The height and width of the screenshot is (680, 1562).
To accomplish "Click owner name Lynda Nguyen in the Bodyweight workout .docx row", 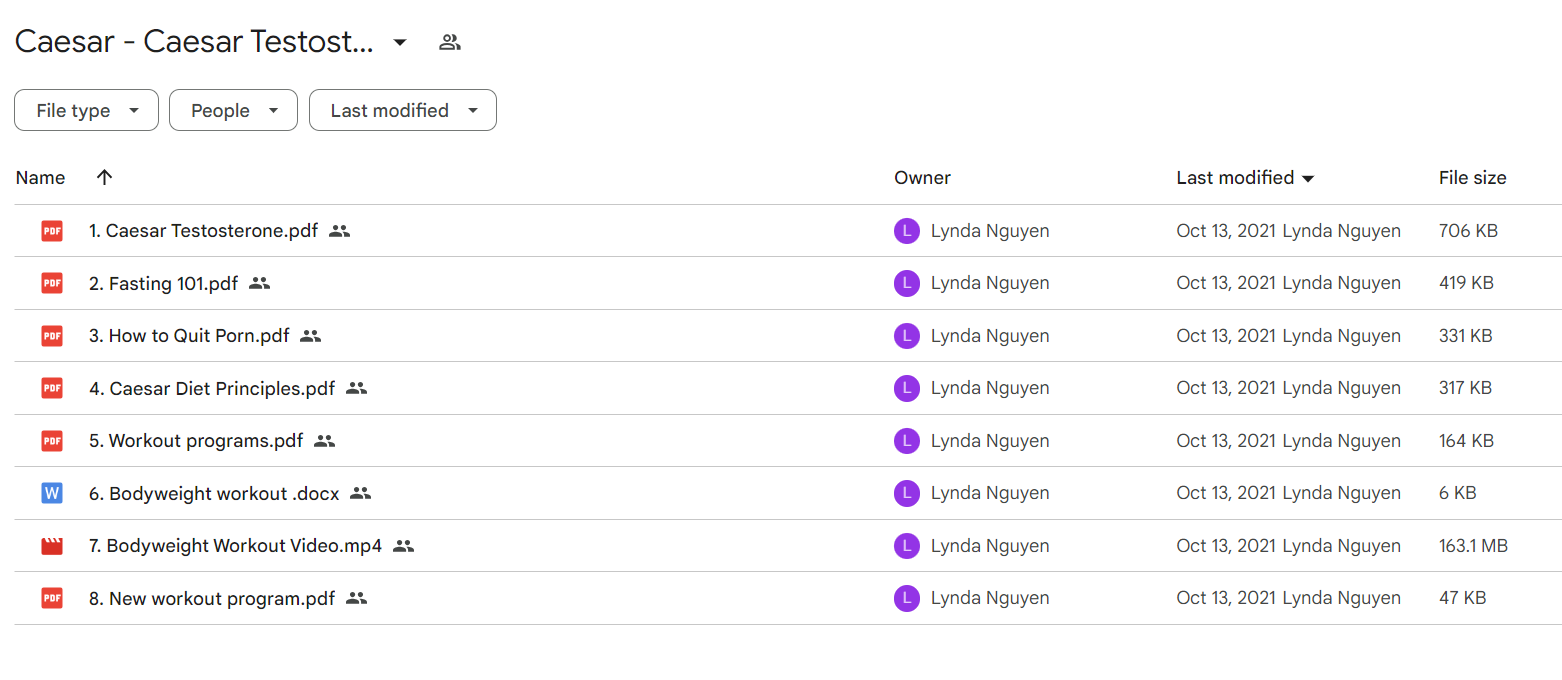I will click(990, 493).
